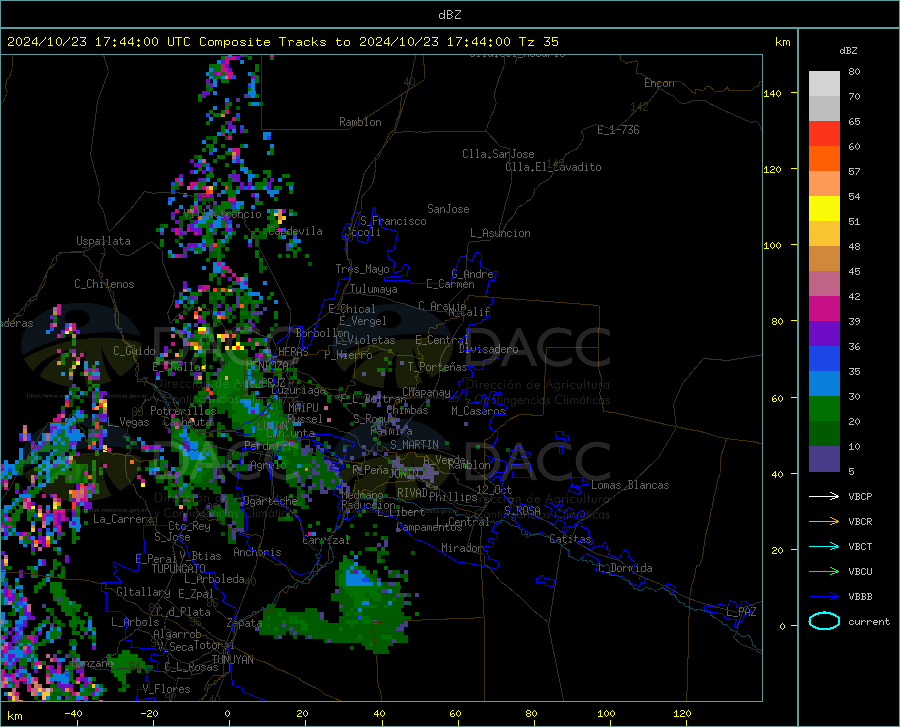Click the S_Francisco map label

(393, 221)
